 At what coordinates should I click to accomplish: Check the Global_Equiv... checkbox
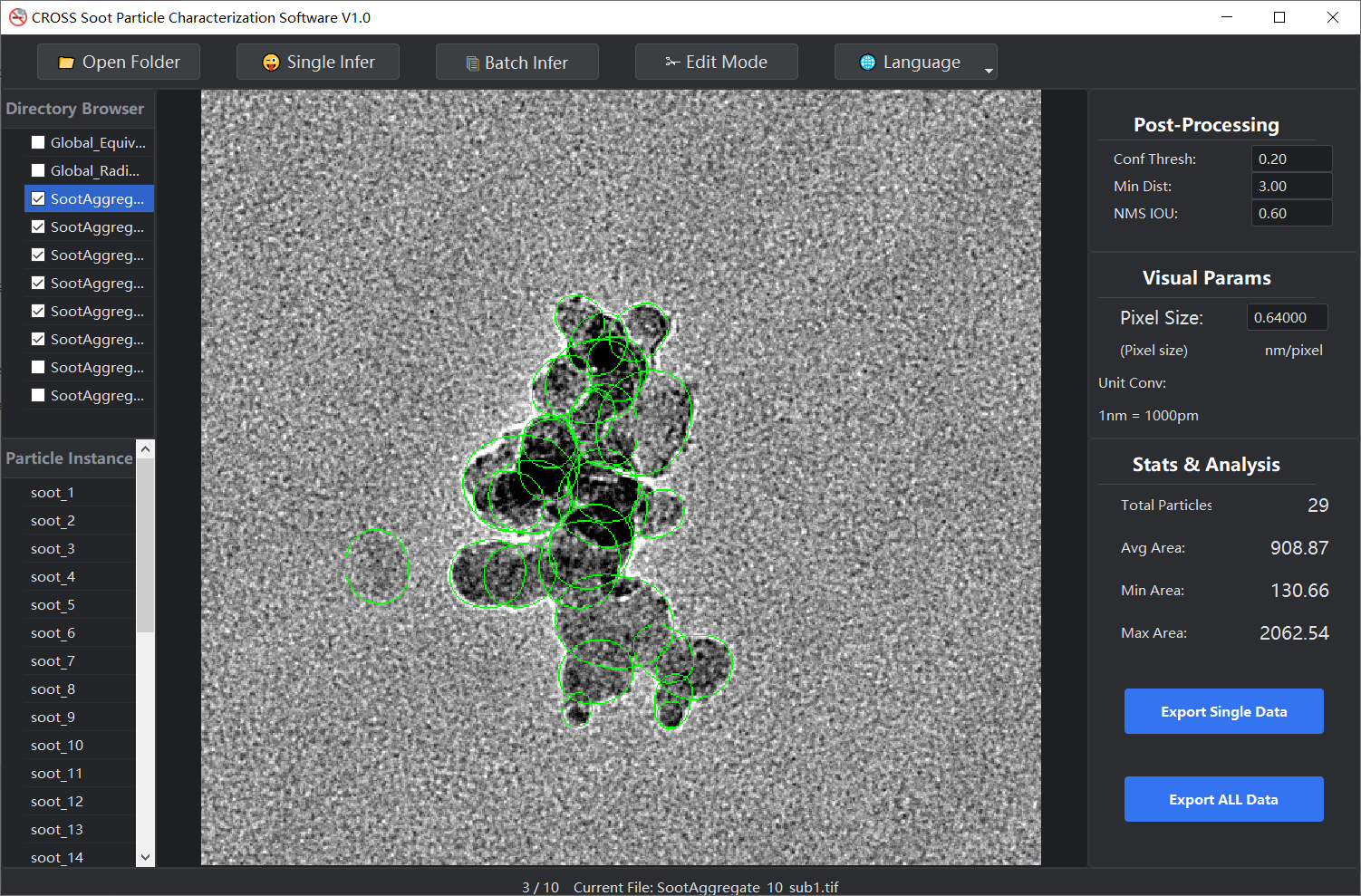pyautogui.click(x=38, y=142)
